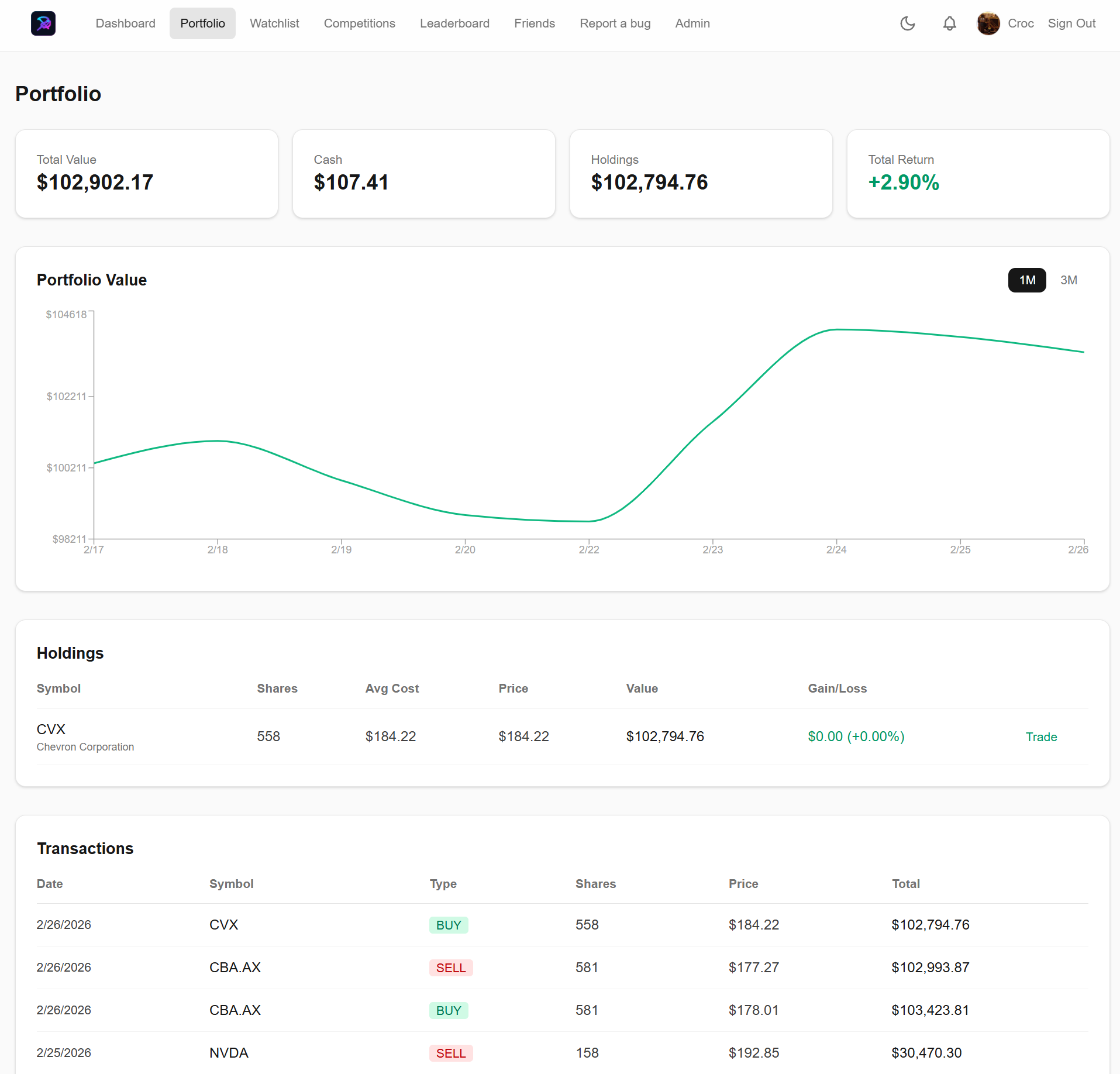Image resolution: width=1120 pixels, height=1074 pixels.
Task: Go to the Competitions page
Action: pyautogui.click(x=359, y=23)
